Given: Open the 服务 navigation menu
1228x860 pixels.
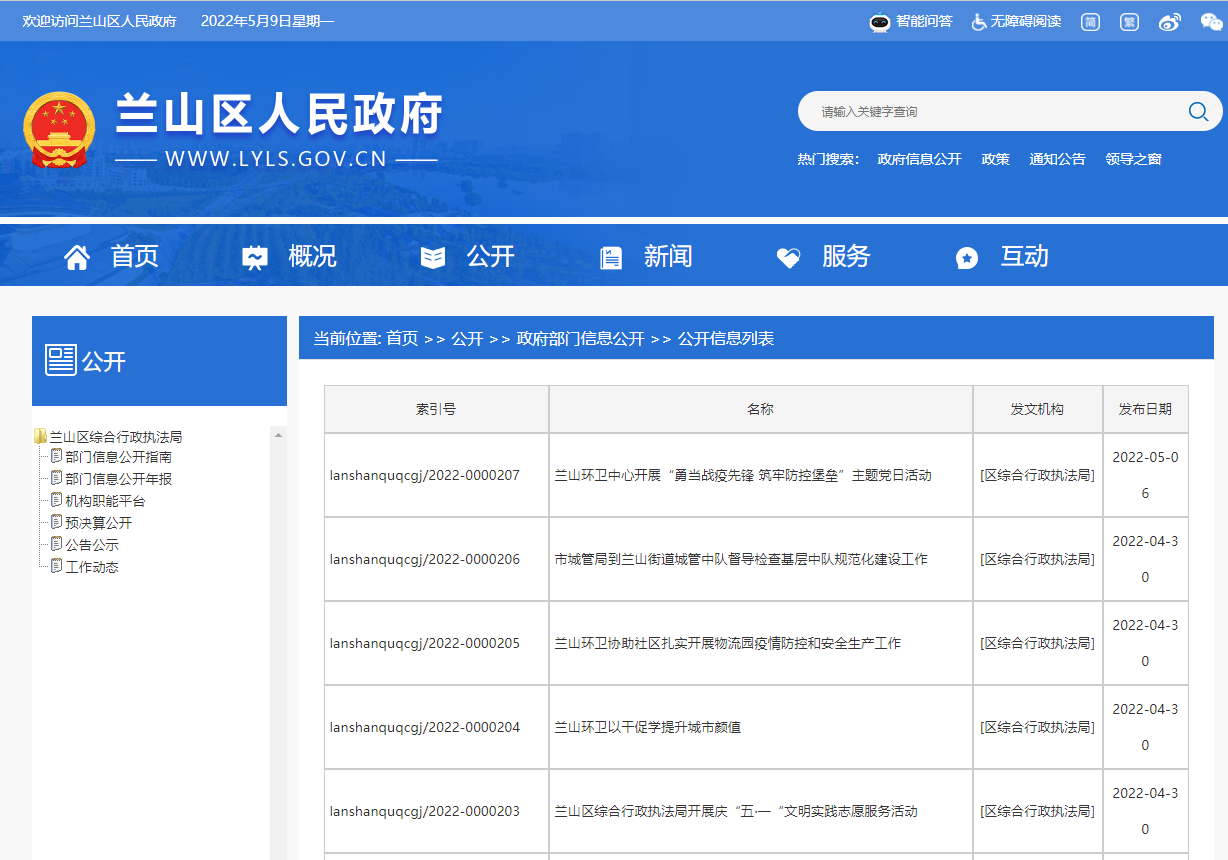Looking at the screenshot, I should tap(846, 257).
